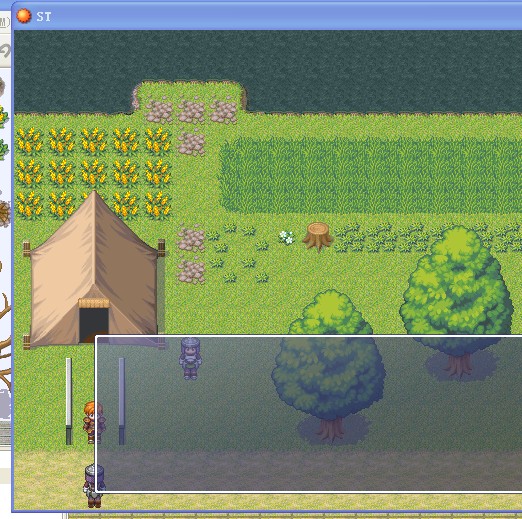The height and width of the screenshot is (519, 522).
Task: Click the white pole left of the orange-haired character
Action: pos(69,401)
